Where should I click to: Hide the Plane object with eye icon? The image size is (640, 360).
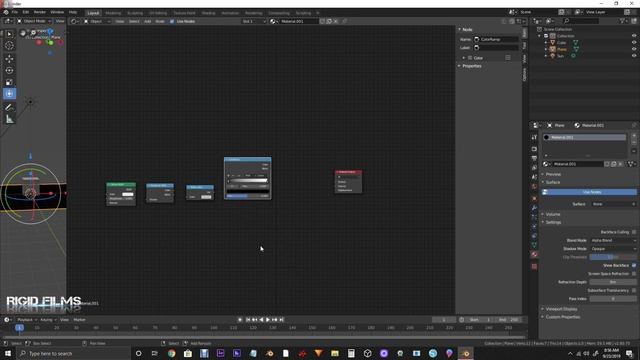tap(634, 49)
